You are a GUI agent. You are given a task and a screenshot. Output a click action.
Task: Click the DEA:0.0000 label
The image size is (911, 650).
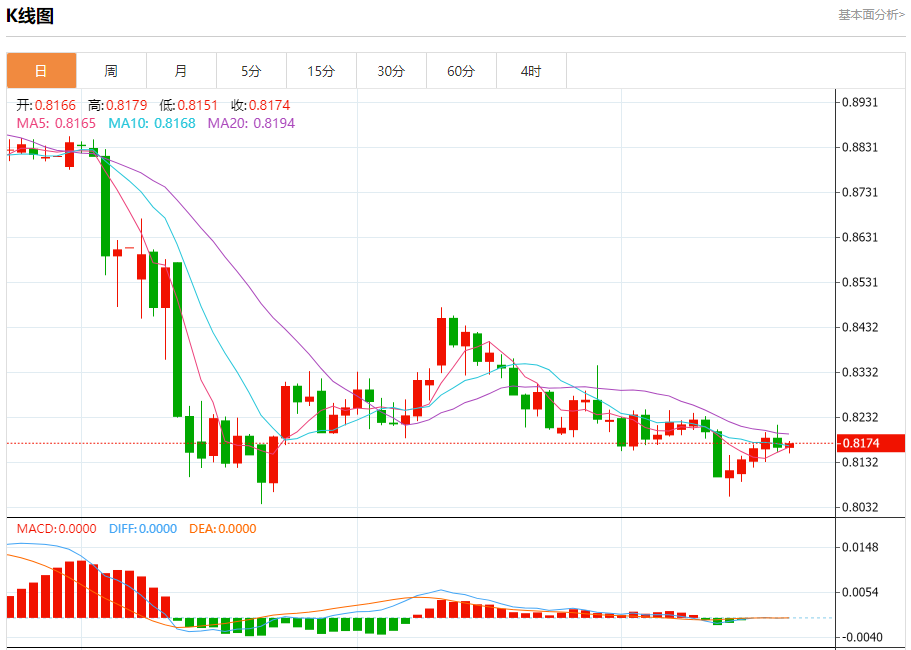tap(223, 529)
